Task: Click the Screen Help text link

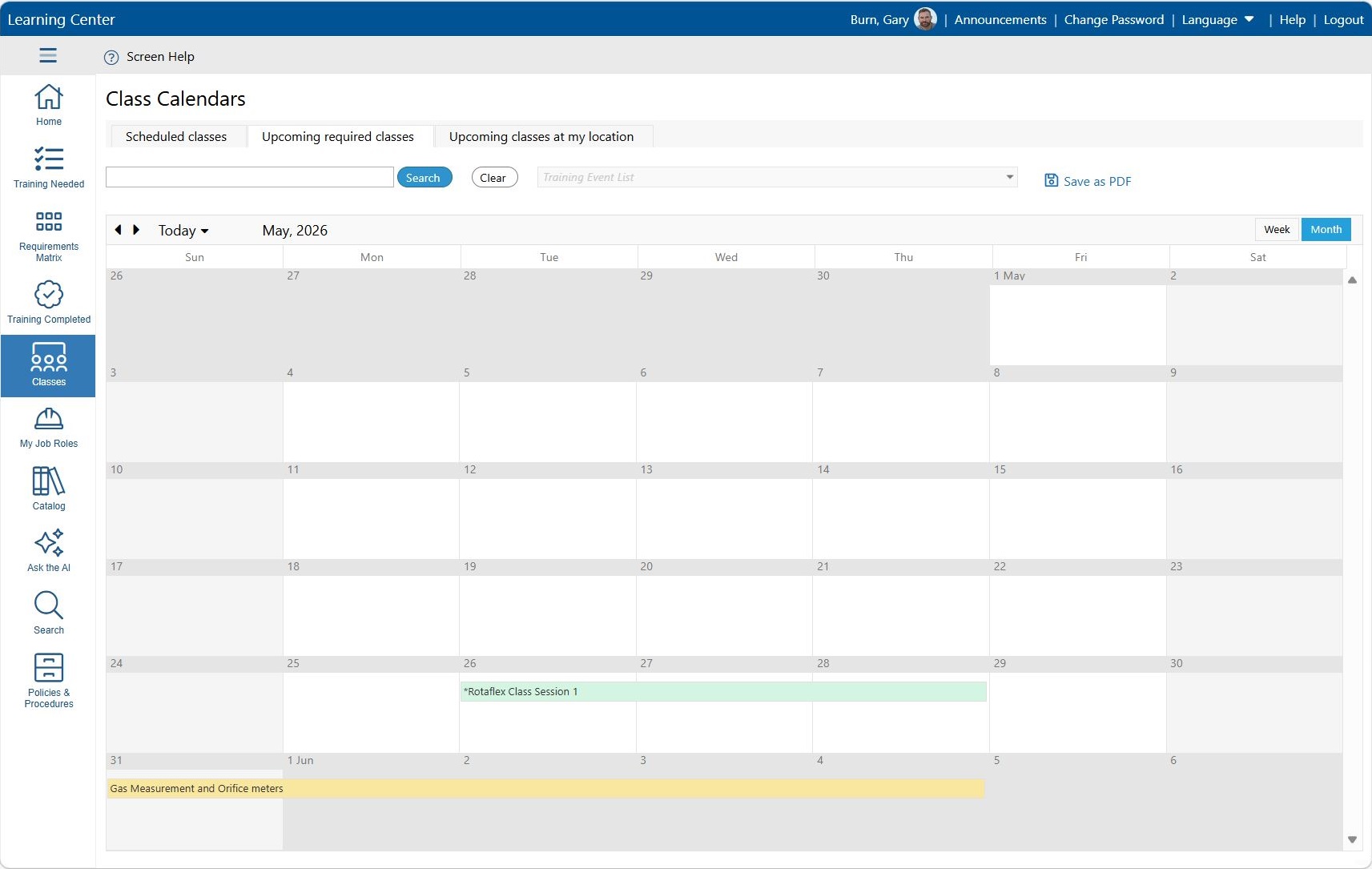Action: coord(160,57)
